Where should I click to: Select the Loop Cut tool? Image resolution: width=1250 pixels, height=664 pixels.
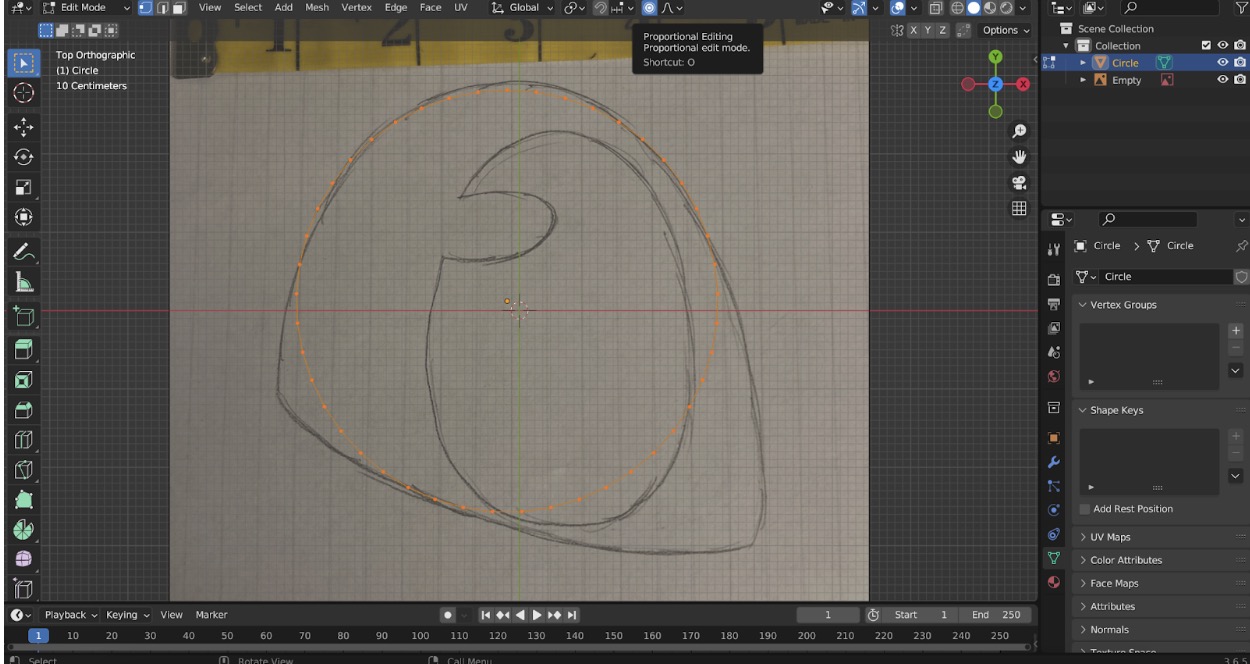pyautogui.click(x=25, y=440)
